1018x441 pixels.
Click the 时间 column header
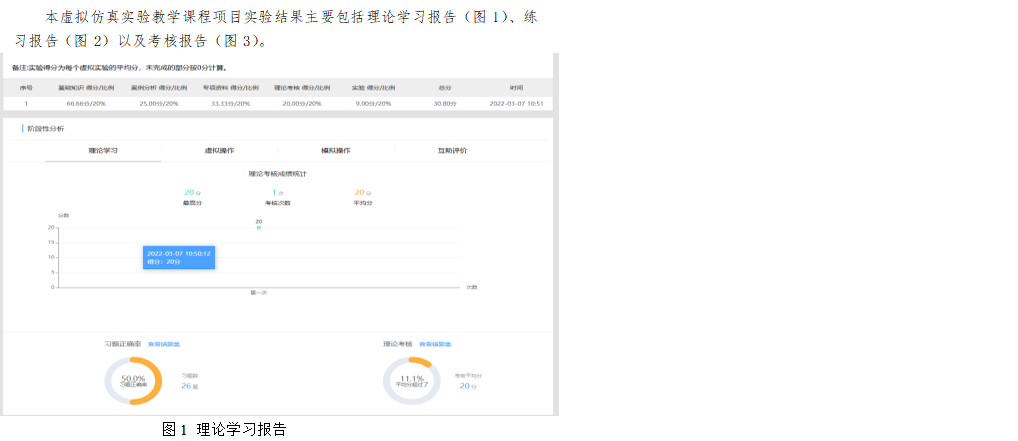pos(515,88)
